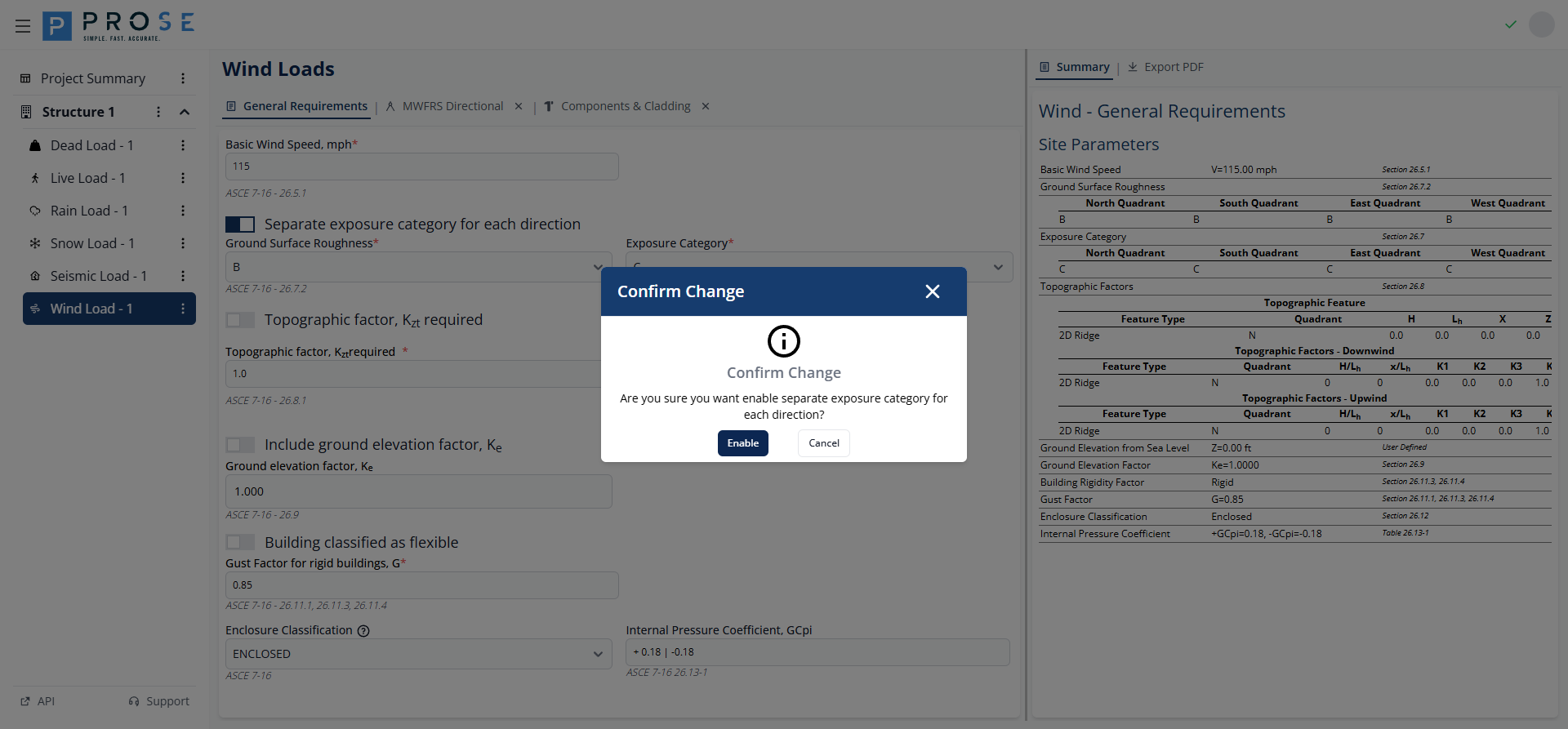Close the MWFRS Directional tab
Screen dimensions: 1568x729
[519, 107]
